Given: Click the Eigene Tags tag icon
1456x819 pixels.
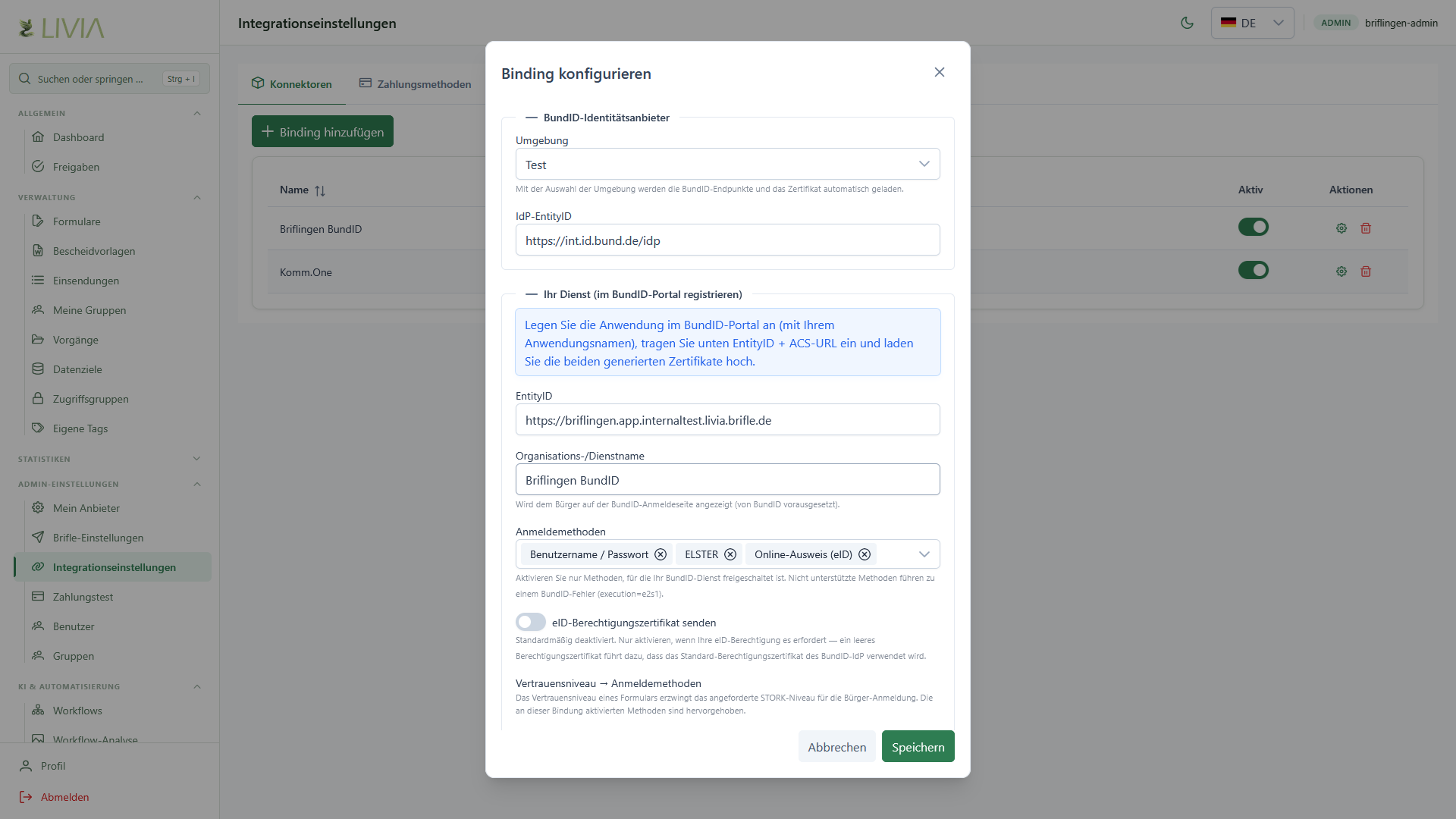Looking at the screenshot, I should pyautogui.click(x=38, y=428).
